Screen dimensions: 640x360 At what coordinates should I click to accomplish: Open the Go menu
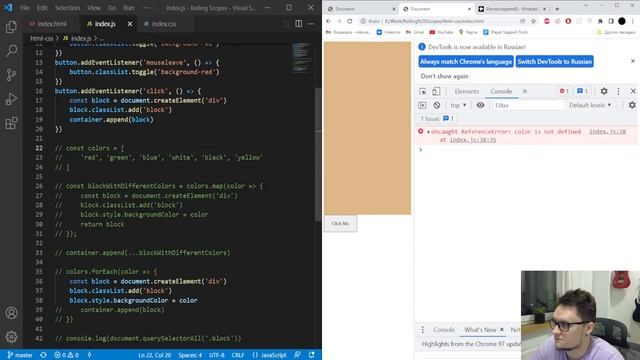pyautogui.click(x=112, y=8)
